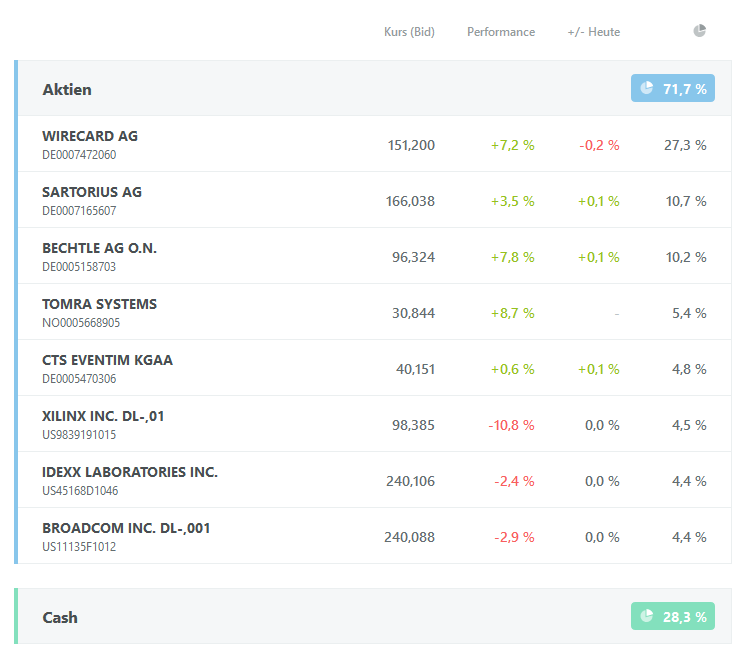Click Broadcom bid price 240,088

click(409, 537)
